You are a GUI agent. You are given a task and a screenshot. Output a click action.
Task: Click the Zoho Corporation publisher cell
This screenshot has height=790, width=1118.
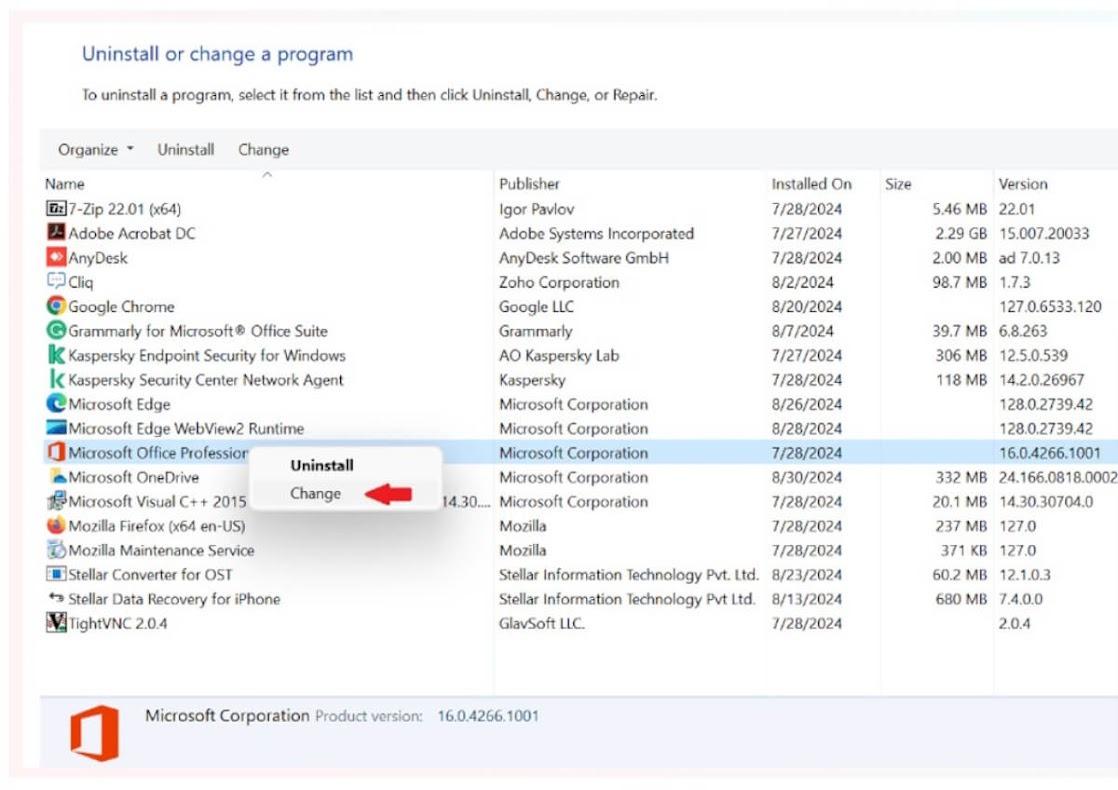point(559,282)
